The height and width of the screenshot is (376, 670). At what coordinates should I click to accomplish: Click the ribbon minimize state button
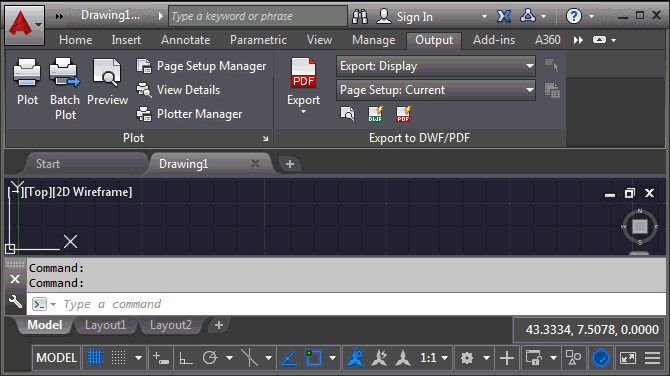tap(599, 40)
